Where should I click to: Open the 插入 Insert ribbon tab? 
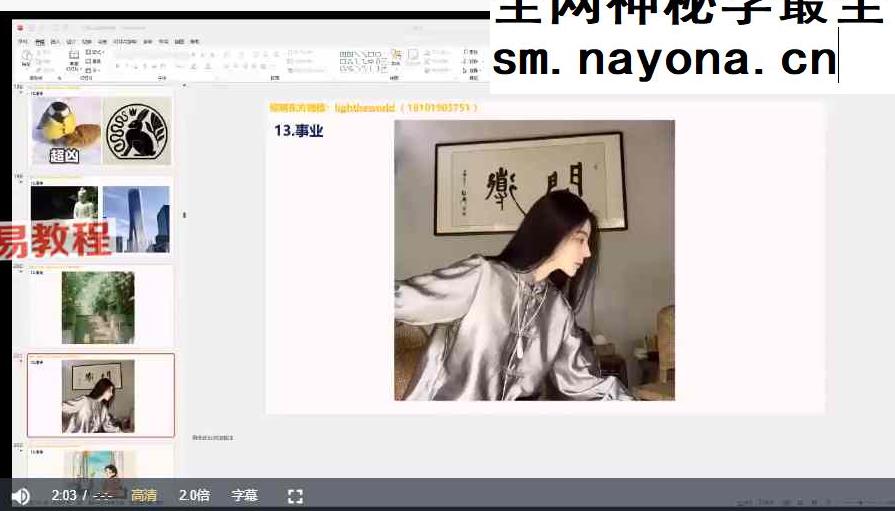coord(55,42)
